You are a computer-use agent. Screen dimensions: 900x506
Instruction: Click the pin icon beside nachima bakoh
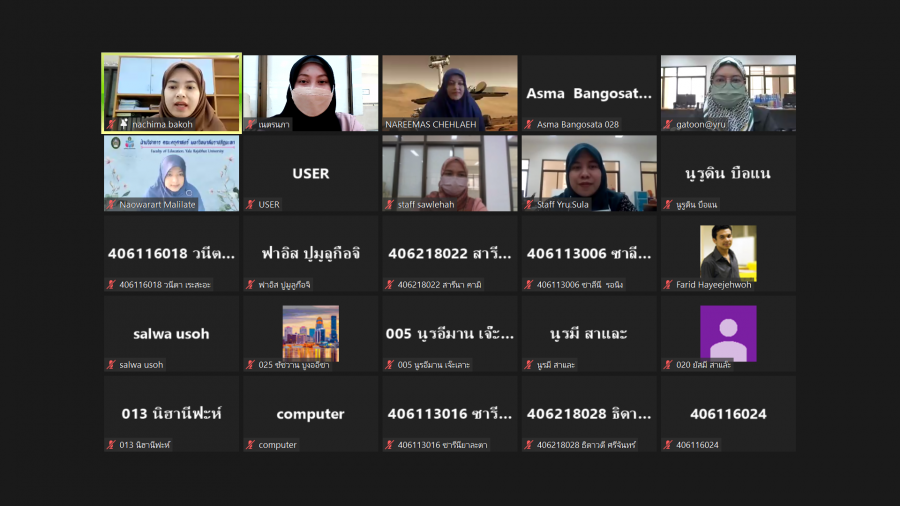[x=124, y=124]
